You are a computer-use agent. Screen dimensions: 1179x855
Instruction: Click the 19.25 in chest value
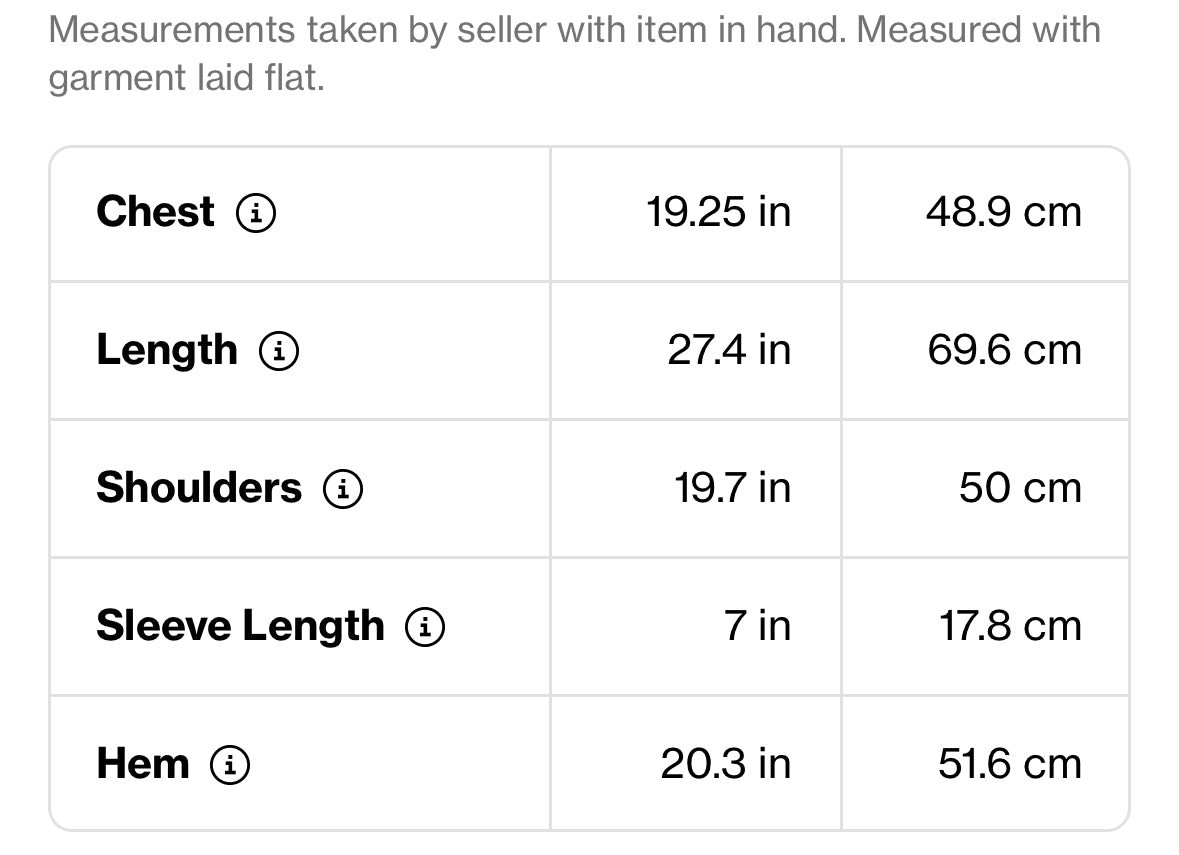pyautogui.click(x=719, y=211)
